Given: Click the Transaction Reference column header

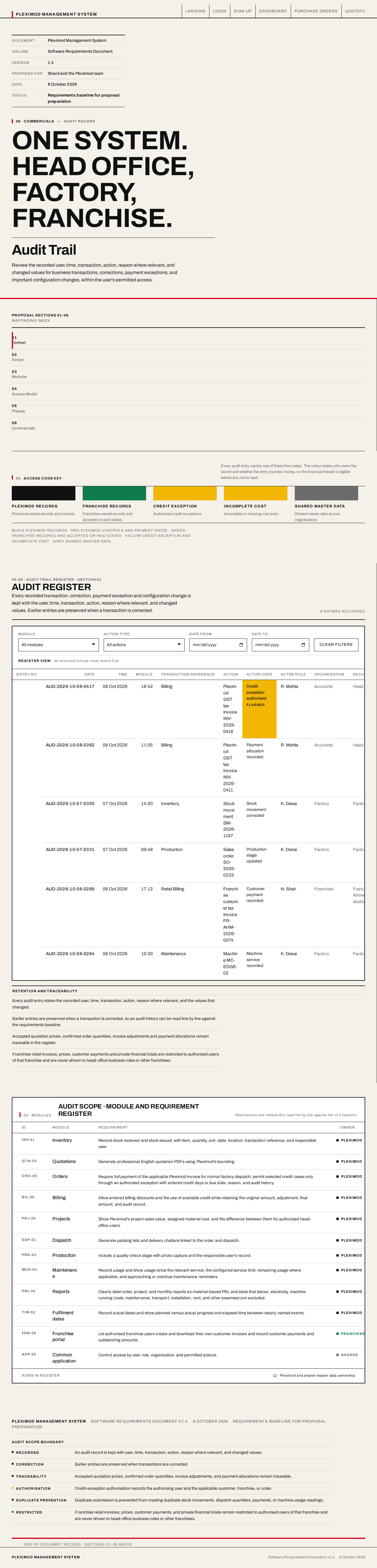Looking at the screenshot, I should (x=188, y=674).
